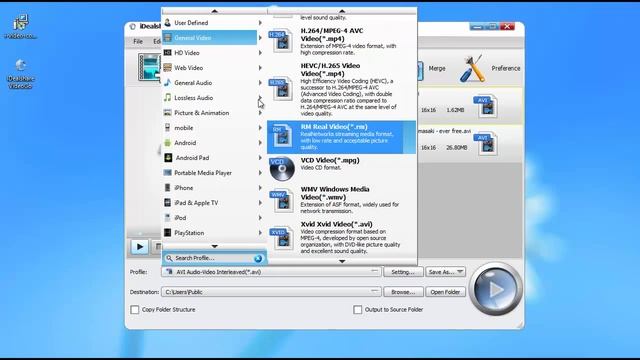640x360 pixels.
Task: Click the Browse... button
Action: 403,292
